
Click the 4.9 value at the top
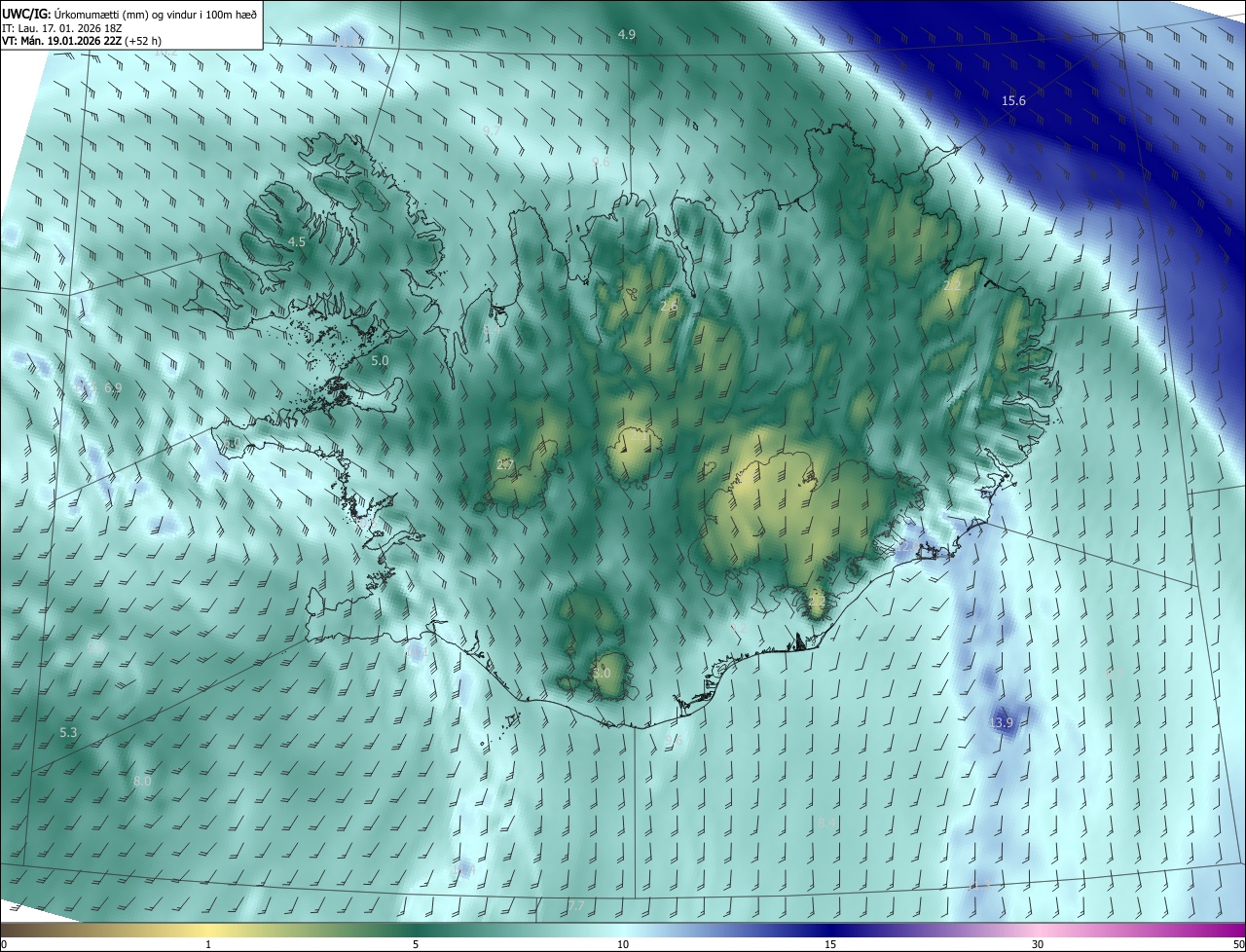[627, 34]
